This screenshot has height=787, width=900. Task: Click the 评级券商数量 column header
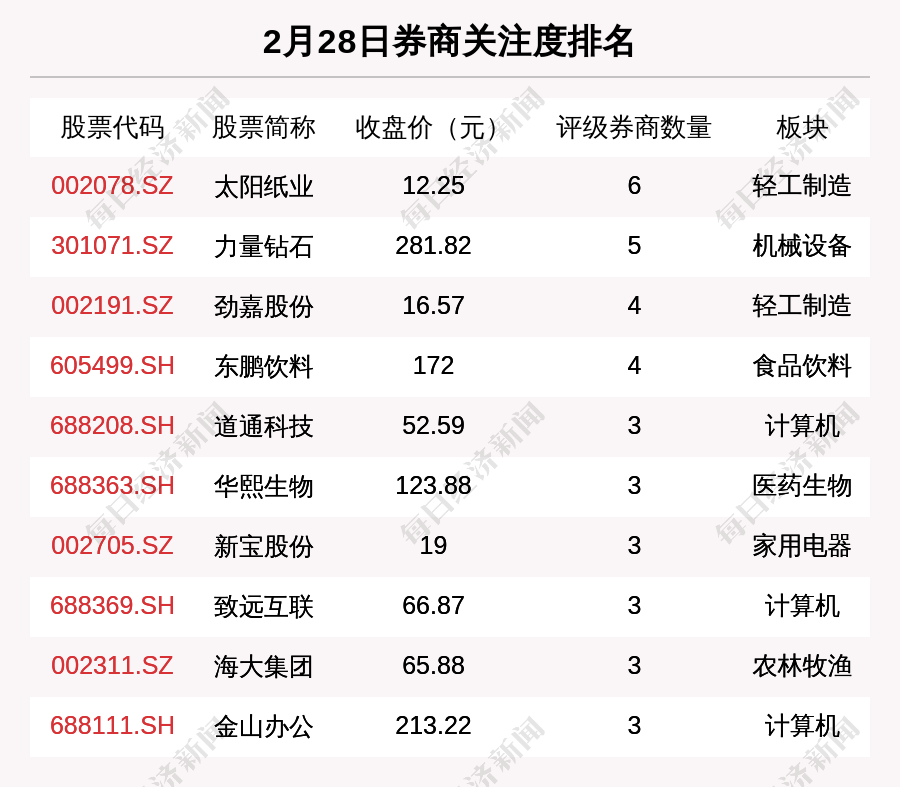click(634, 127)
